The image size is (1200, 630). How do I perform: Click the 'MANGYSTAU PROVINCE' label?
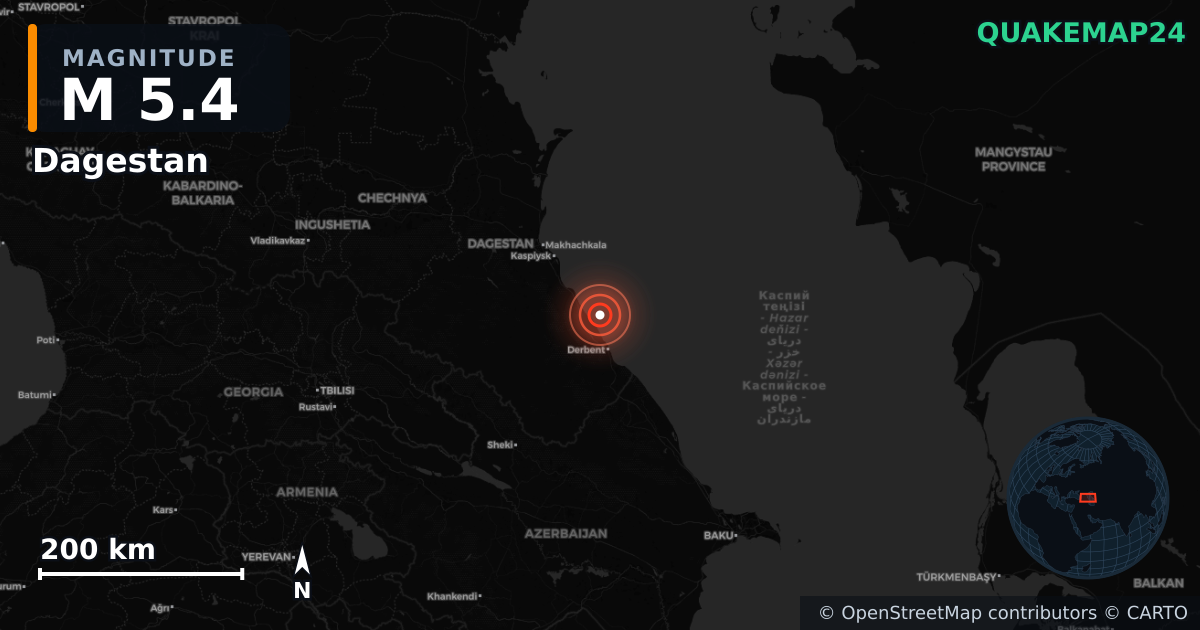(x=1013, y=159)
